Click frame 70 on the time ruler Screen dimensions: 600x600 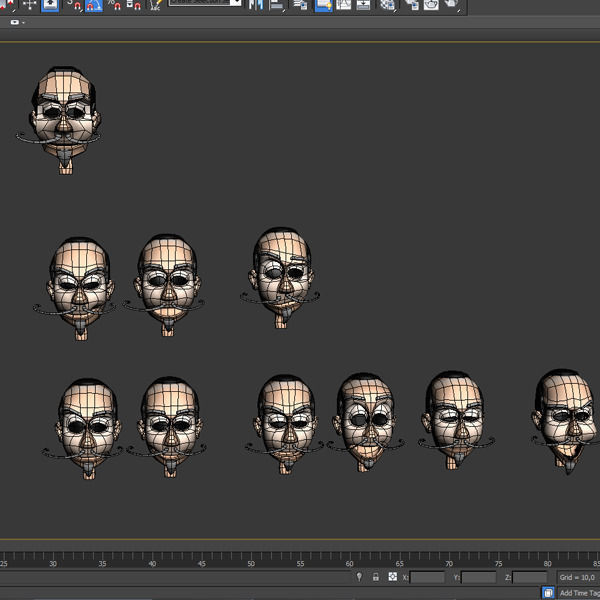click(449, 564)
